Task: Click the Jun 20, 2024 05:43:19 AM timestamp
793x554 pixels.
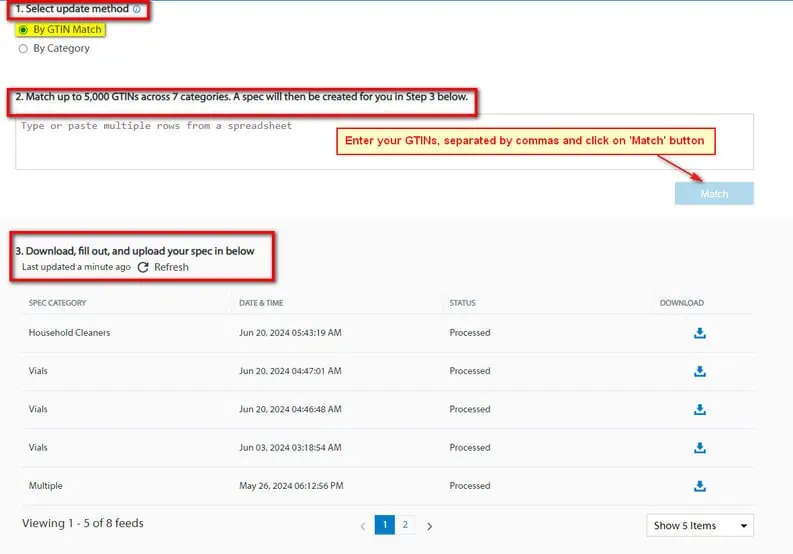Action: (x=290, y=333)
